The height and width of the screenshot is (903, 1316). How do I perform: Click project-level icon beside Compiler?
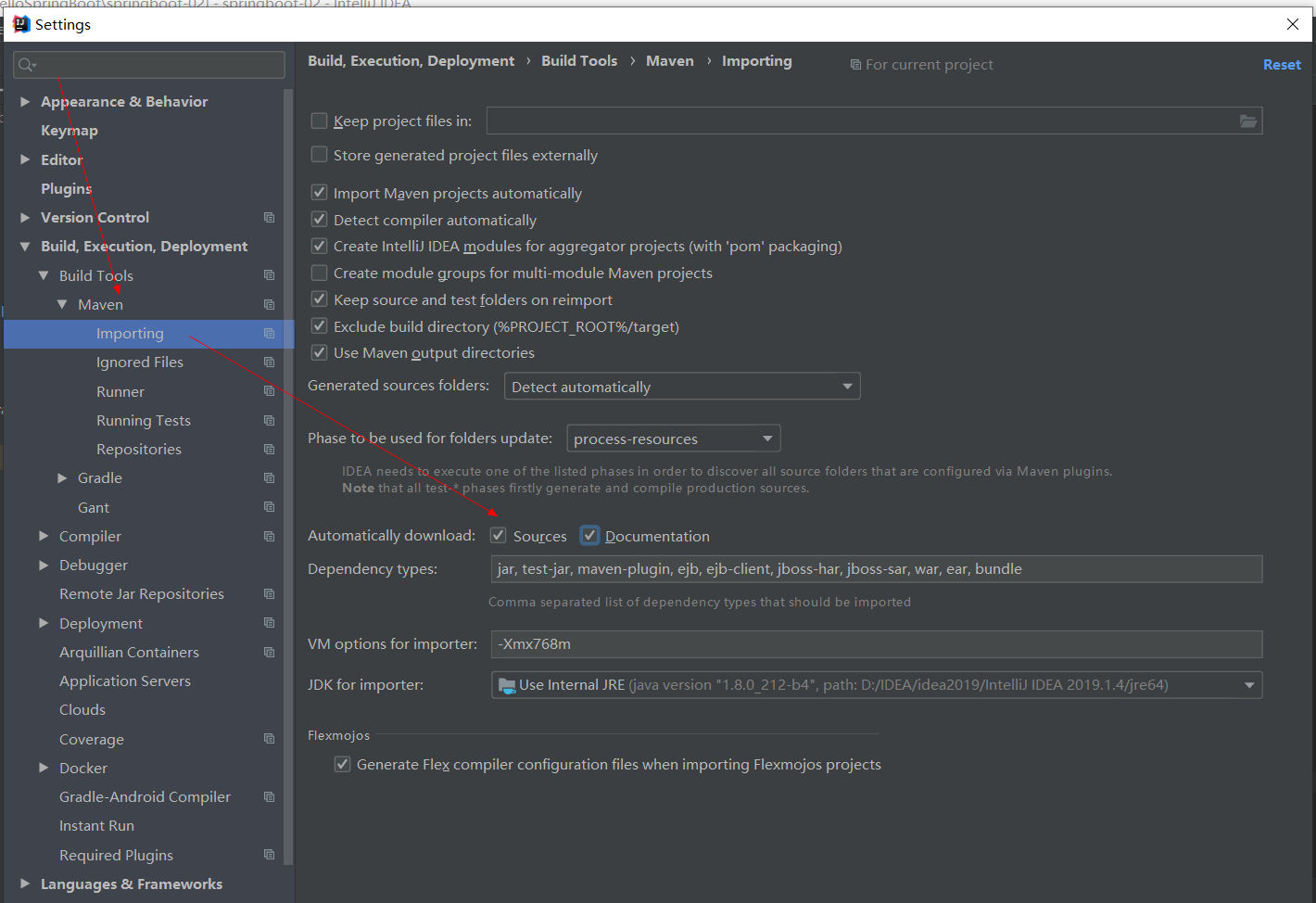coord(269,536)
